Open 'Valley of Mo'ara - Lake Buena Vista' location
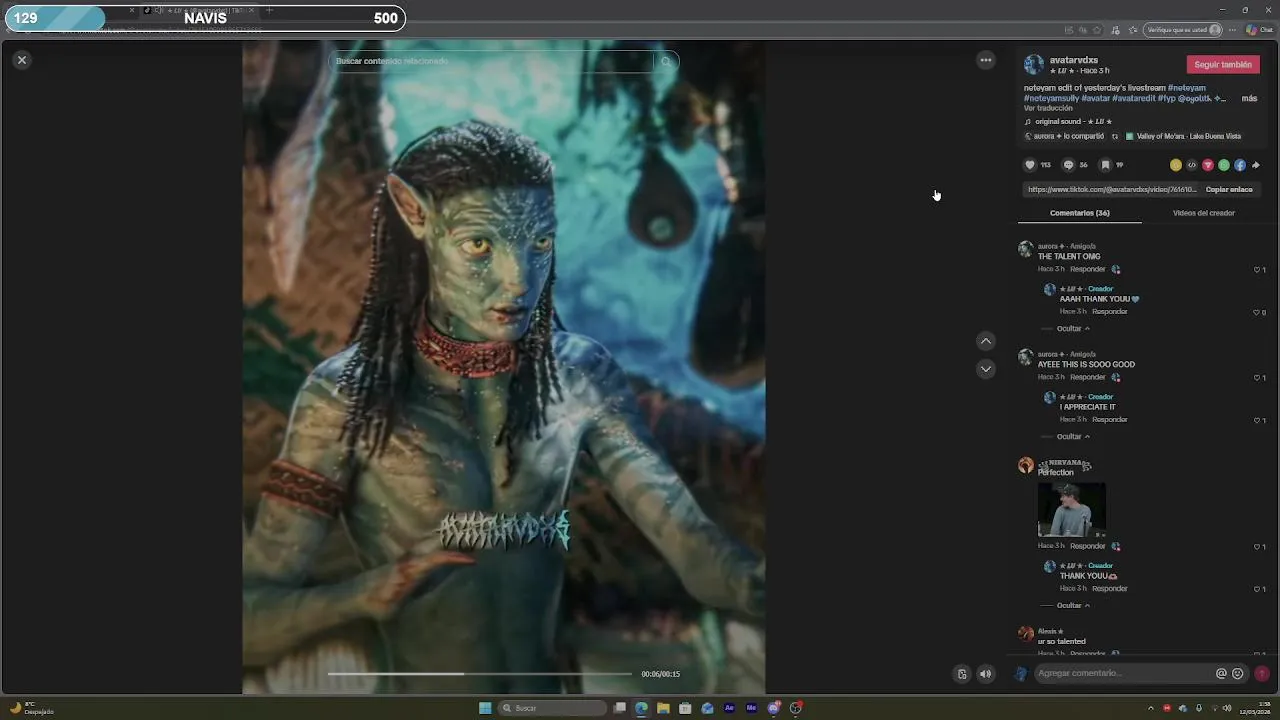The height and width of the screenshot is (720, 1280). (1188, 136)
